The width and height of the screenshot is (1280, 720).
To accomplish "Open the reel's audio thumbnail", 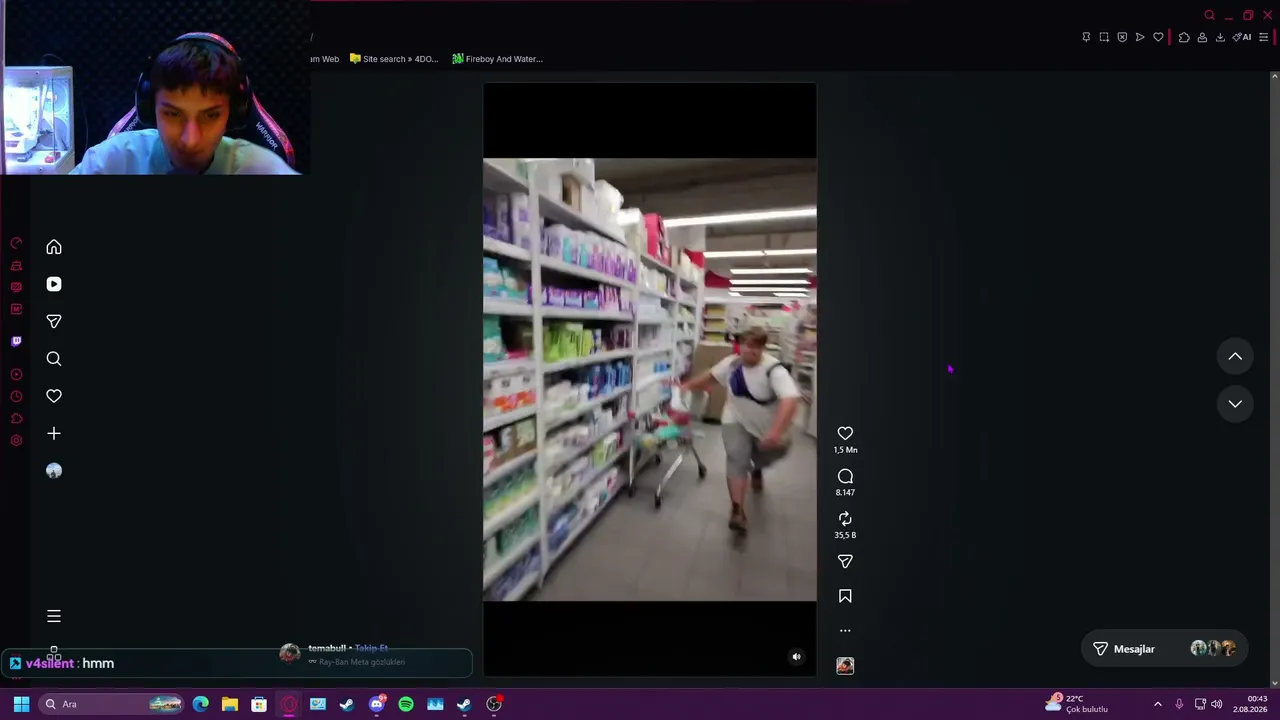I will [x=845, y=665].
